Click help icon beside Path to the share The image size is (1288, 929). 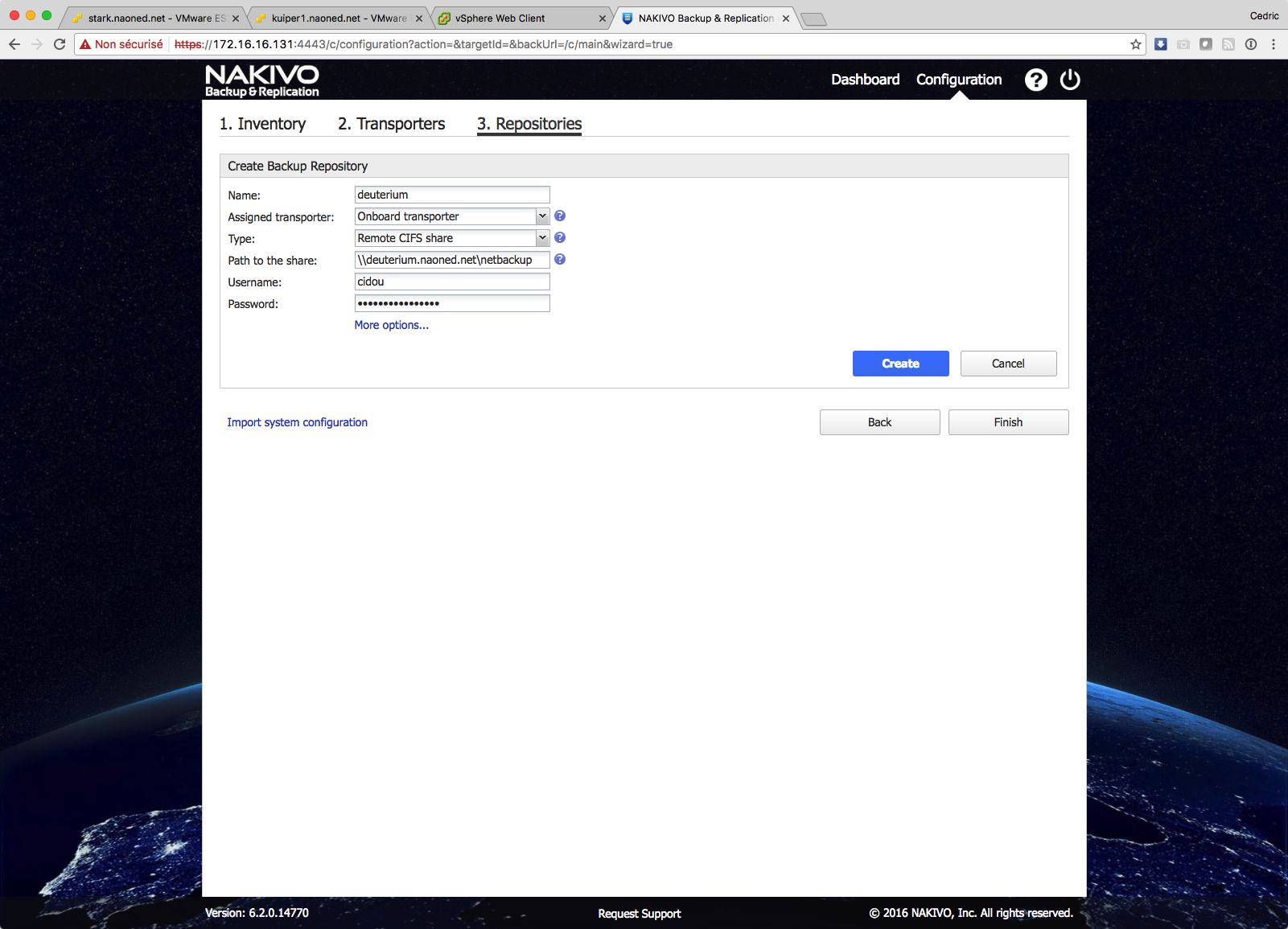click(560, 260)
